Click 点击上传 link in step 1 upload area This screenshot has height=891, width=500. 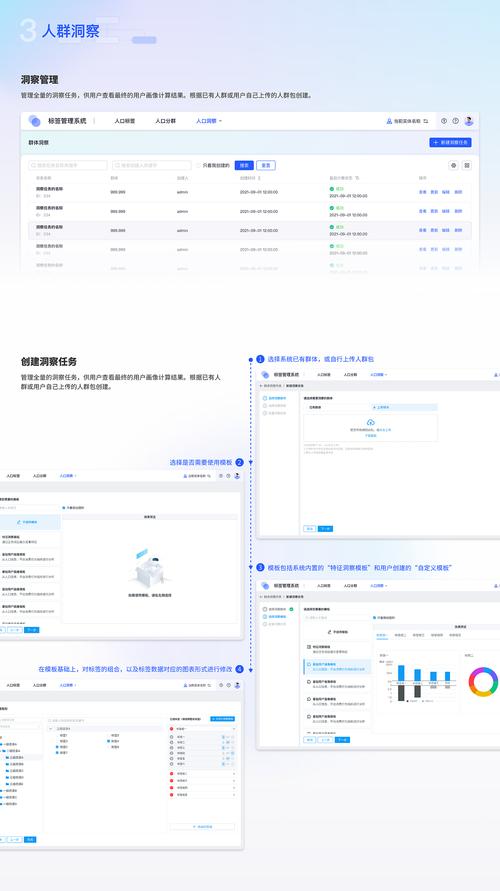[386, 430]
